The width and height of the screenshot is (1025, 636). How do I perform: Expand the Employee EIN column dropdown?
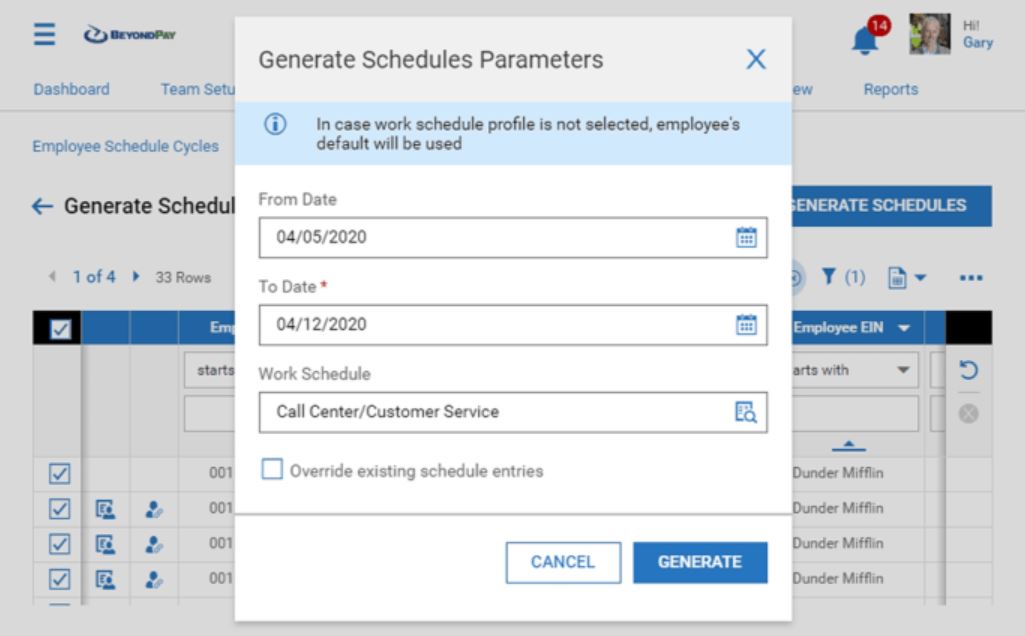coord(904,328)
